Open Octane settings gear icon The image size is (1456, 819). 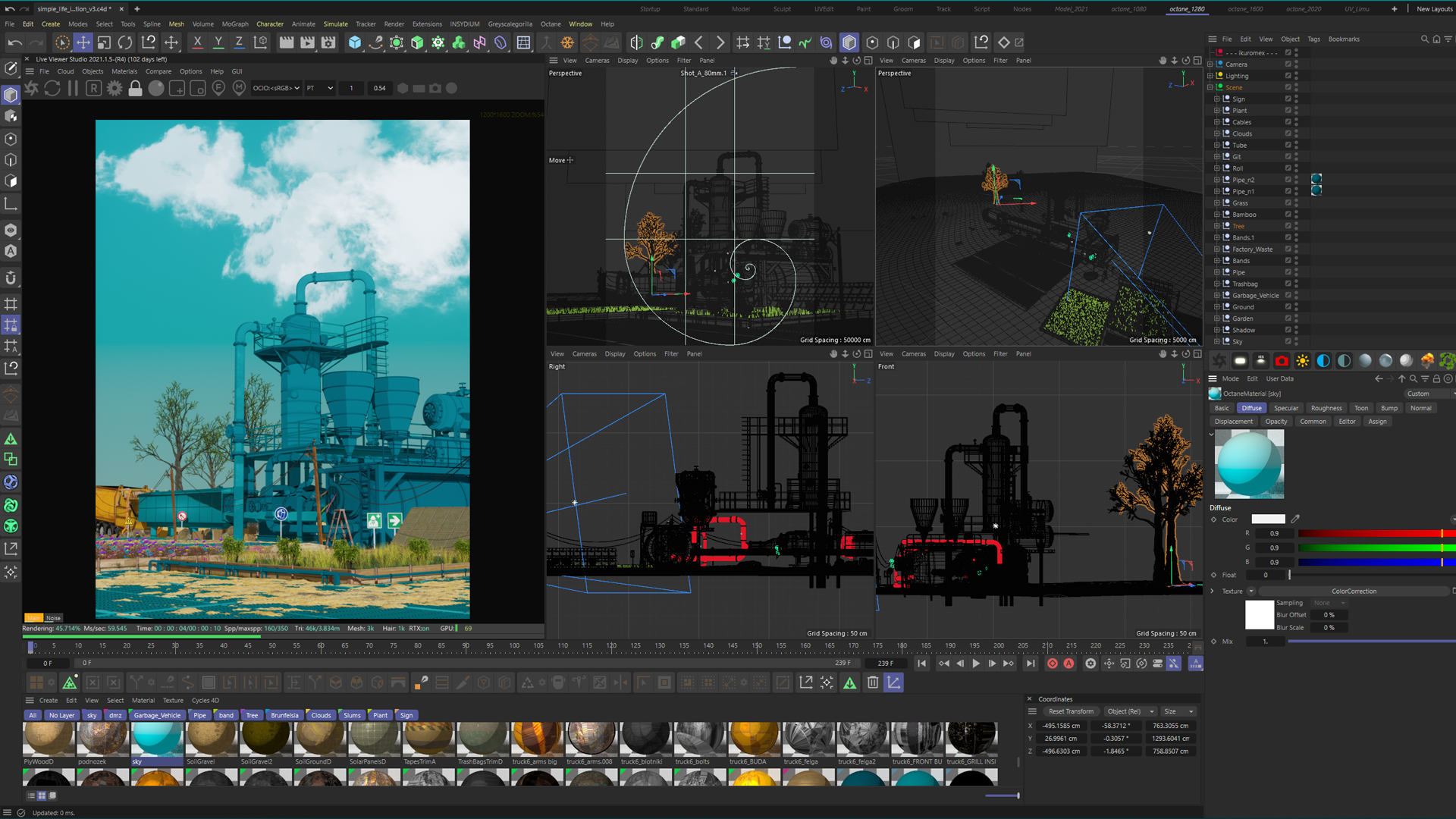(115, 88)
